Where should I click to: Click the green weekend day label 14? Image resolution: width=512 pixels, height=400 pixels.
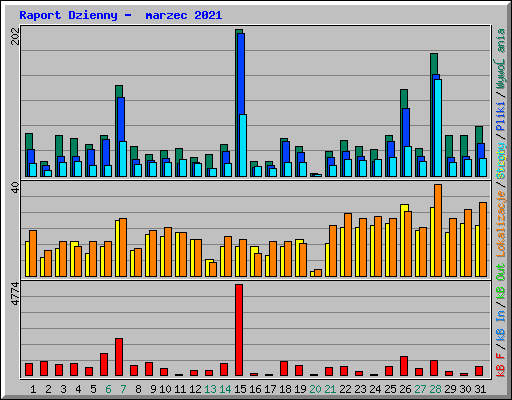[225, 389]
